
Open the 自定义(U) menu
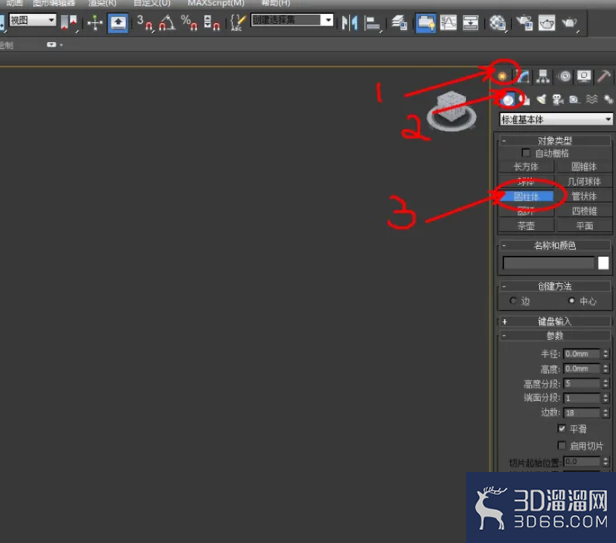pos(152,3)
